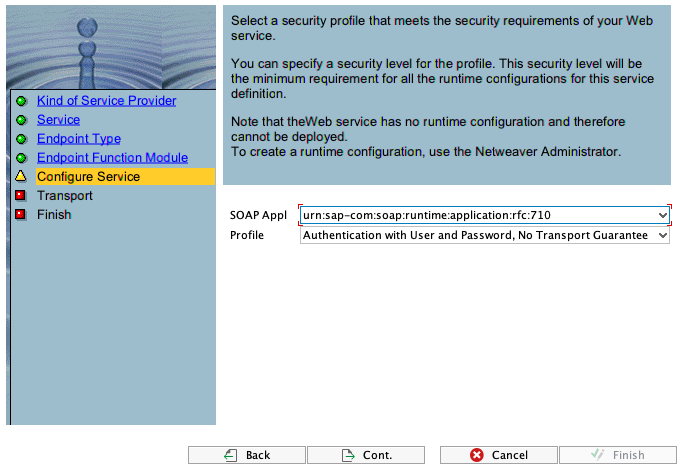Click green status icon beside Endpoint Type
The width and height of the screenshot is (682, 468).
[x=20, y=139]
